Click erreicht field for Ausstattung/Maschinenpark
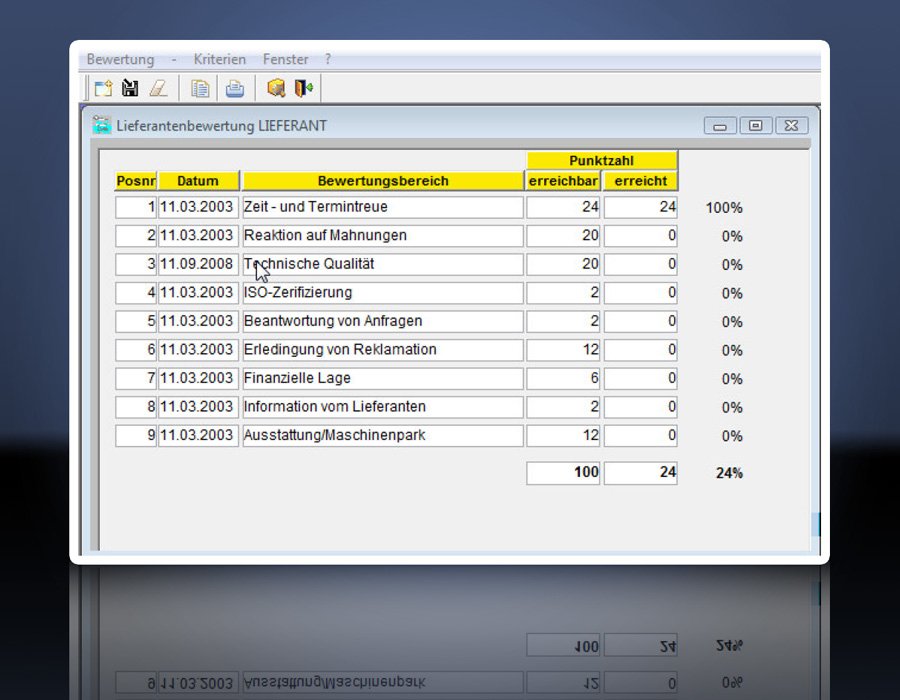The width and height of the screenshot is (900, 700). click(641, 435)
